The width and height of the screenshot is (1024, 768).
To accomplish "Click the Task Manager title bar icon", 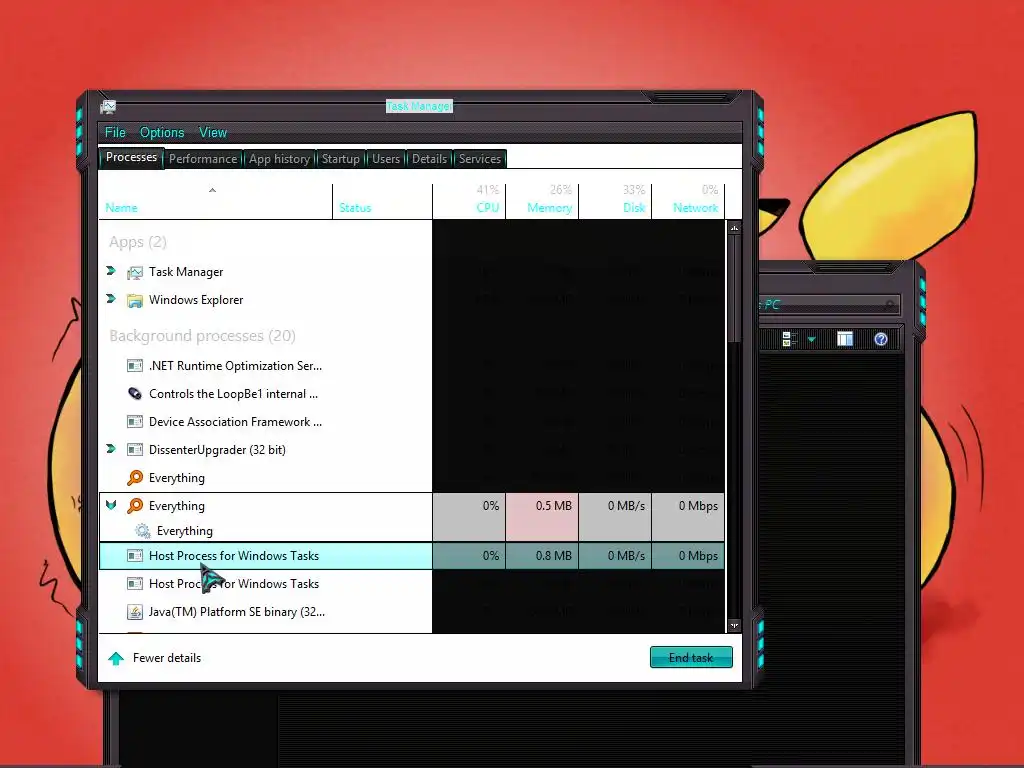I will tap(108, 106).
